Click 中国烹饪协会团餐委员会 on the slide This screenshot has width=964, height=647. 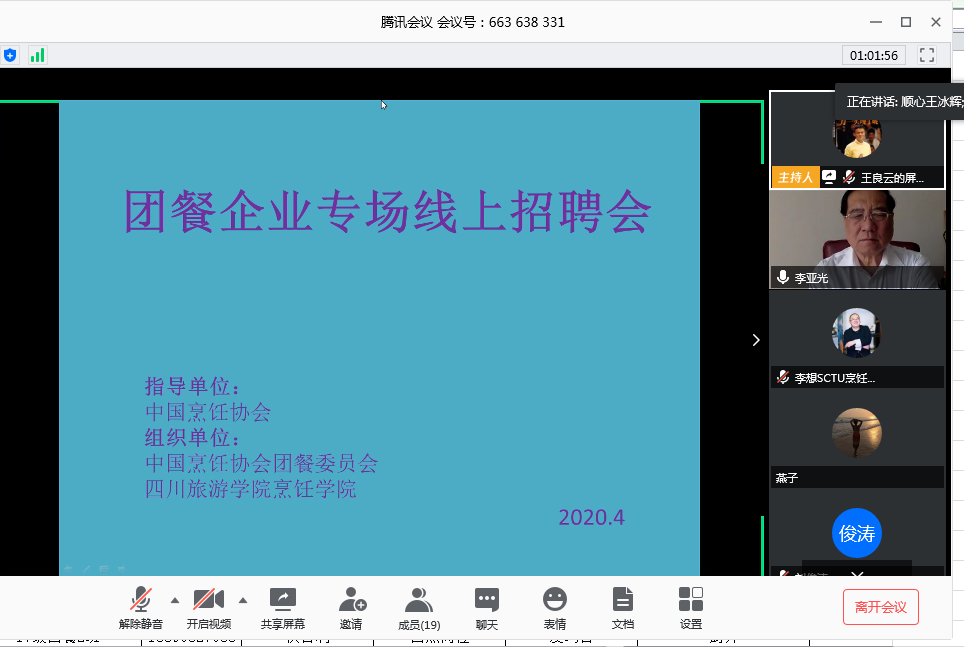click(x=261, y=463)
